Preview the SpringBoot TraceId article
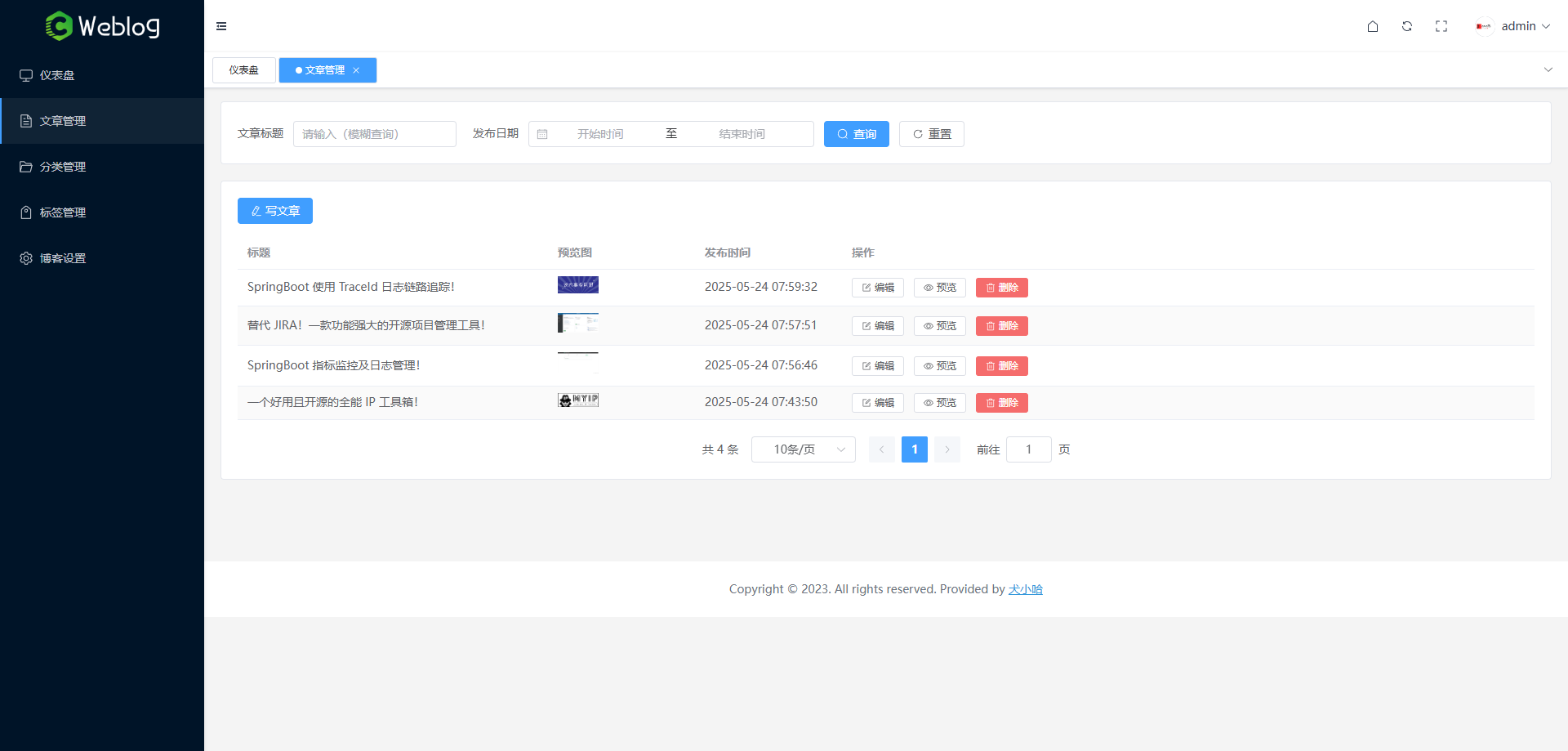This screenshot has width=1568, height=751. (x=940, y=288)
